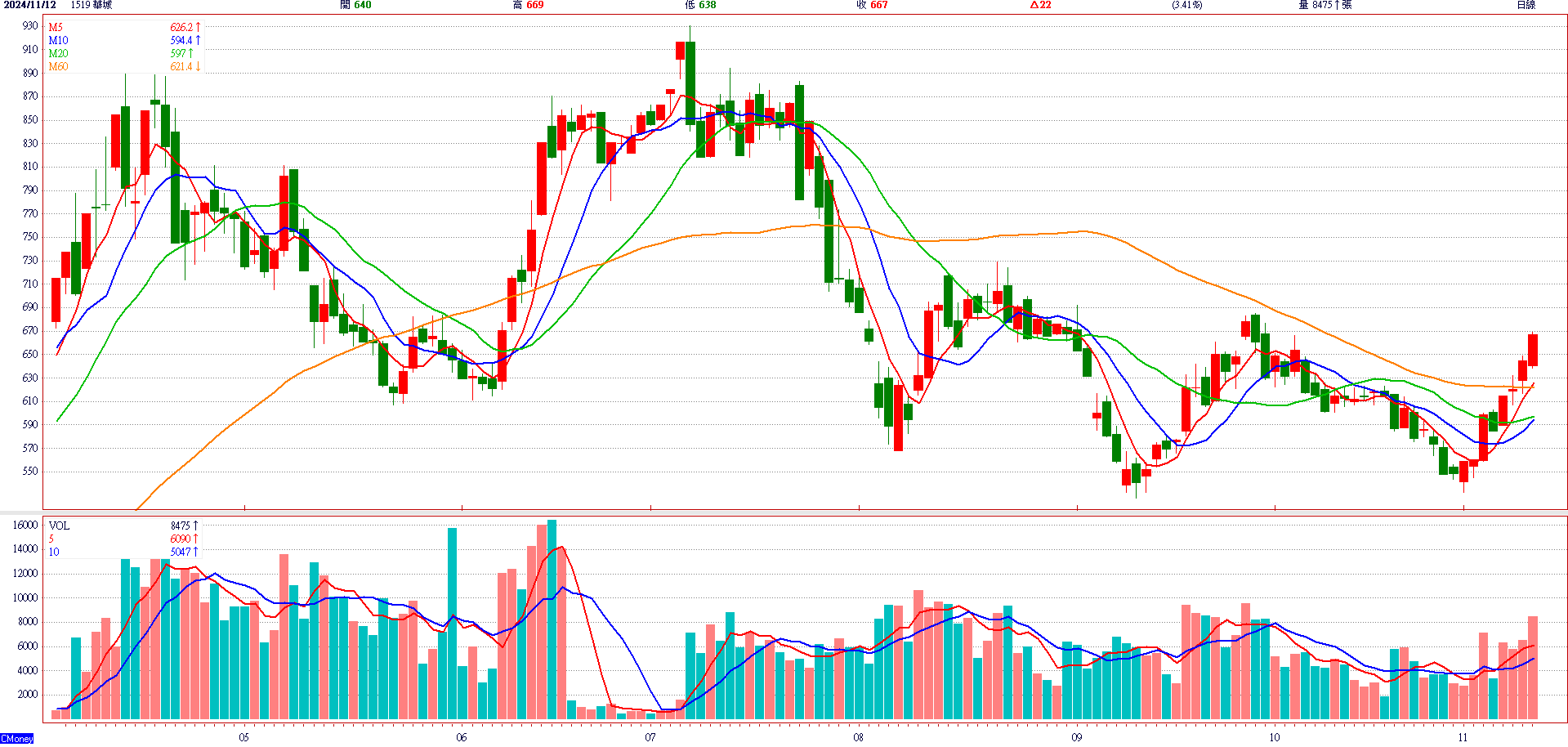This screenshot has width=1568, height=747.
Task: Click the opening price 640 value
Action: [362, 5]
